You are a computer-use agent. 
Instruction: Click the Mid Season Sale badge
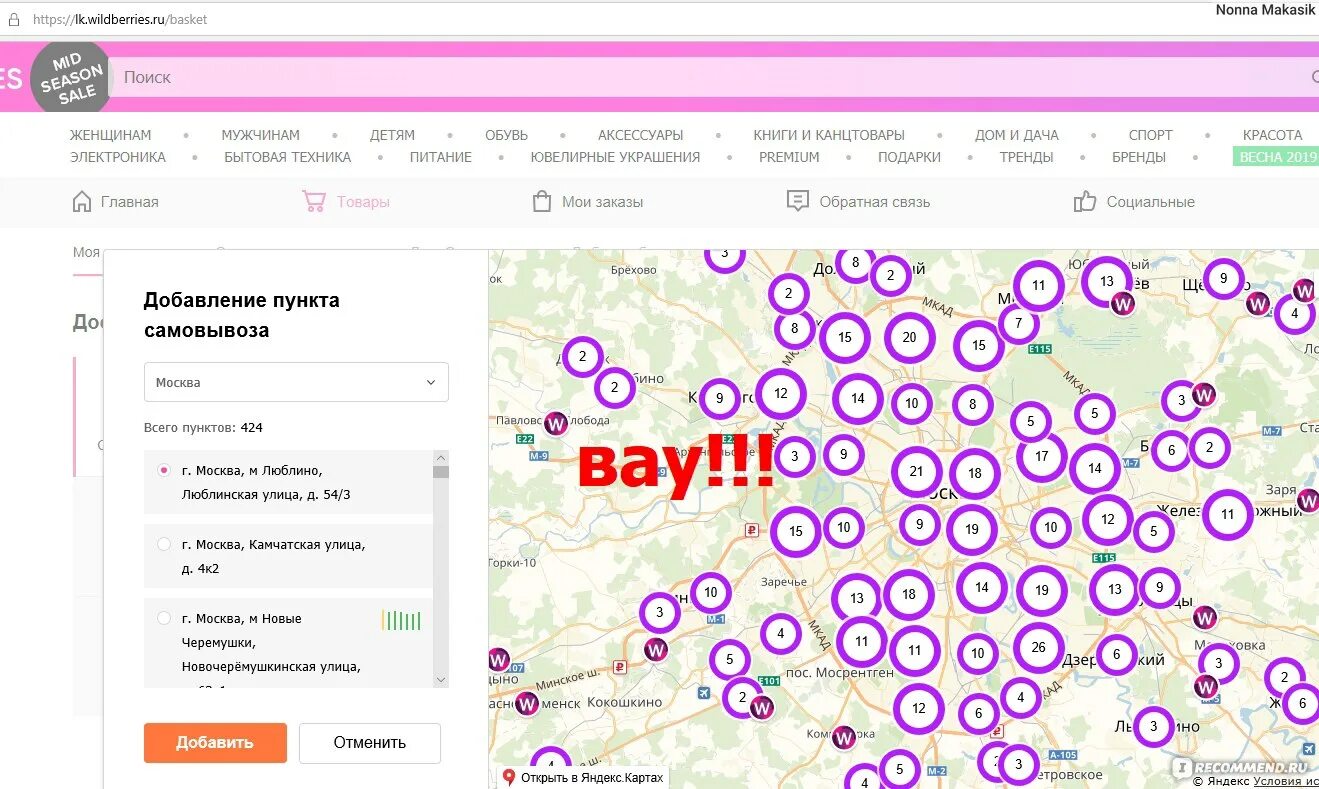[71, 78]
